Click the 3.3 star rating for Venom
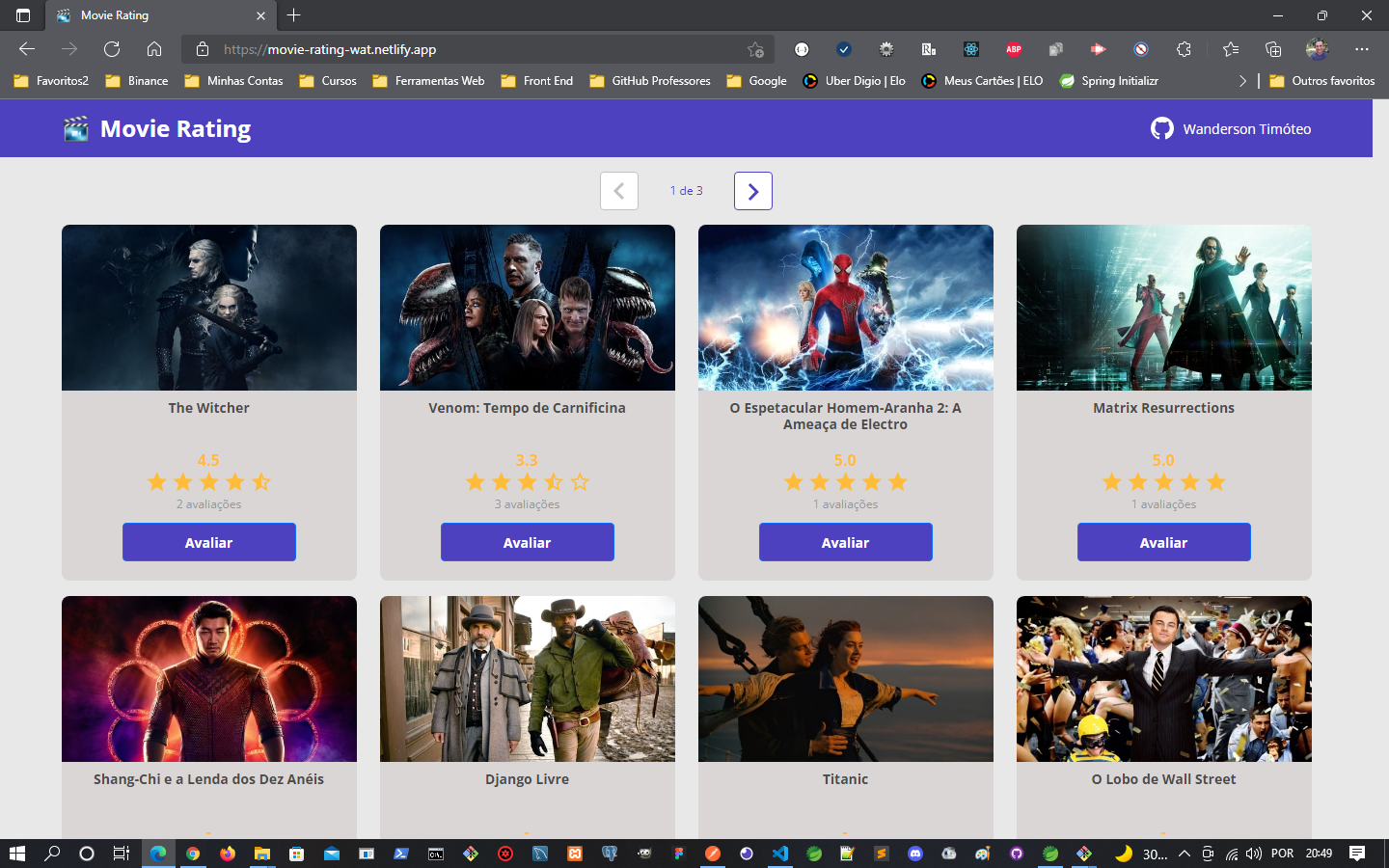This screenshot has width=1389, height=868. (528, 482)
